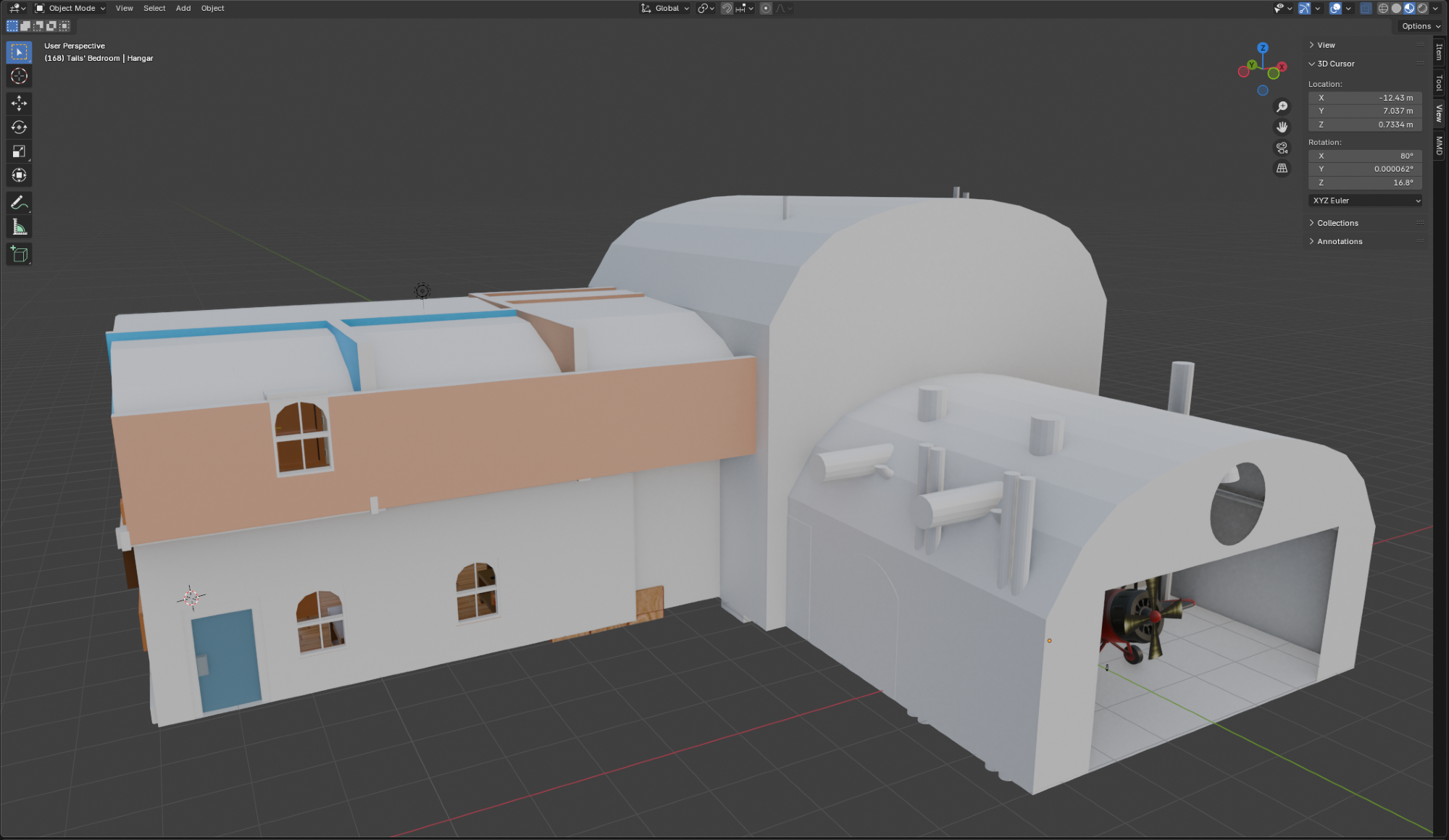Toggle proportional editing

point(766,9)
